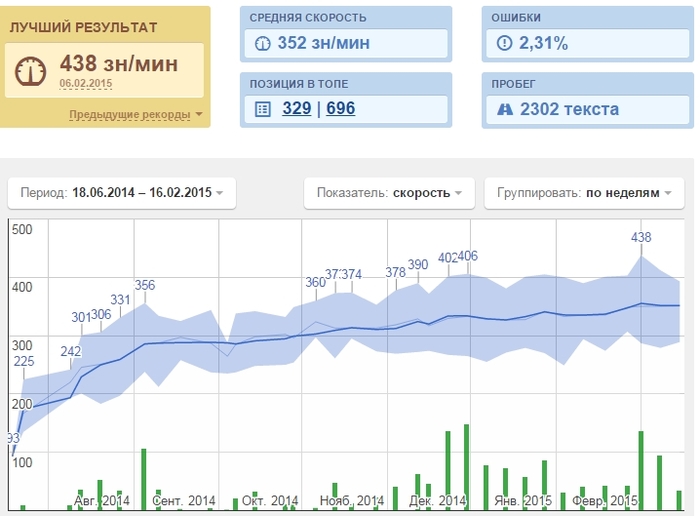Click the ПОЗИЦИЯ В ТОПЕ heading
Viewport: 700px width, 516px height.
point(299,84)
